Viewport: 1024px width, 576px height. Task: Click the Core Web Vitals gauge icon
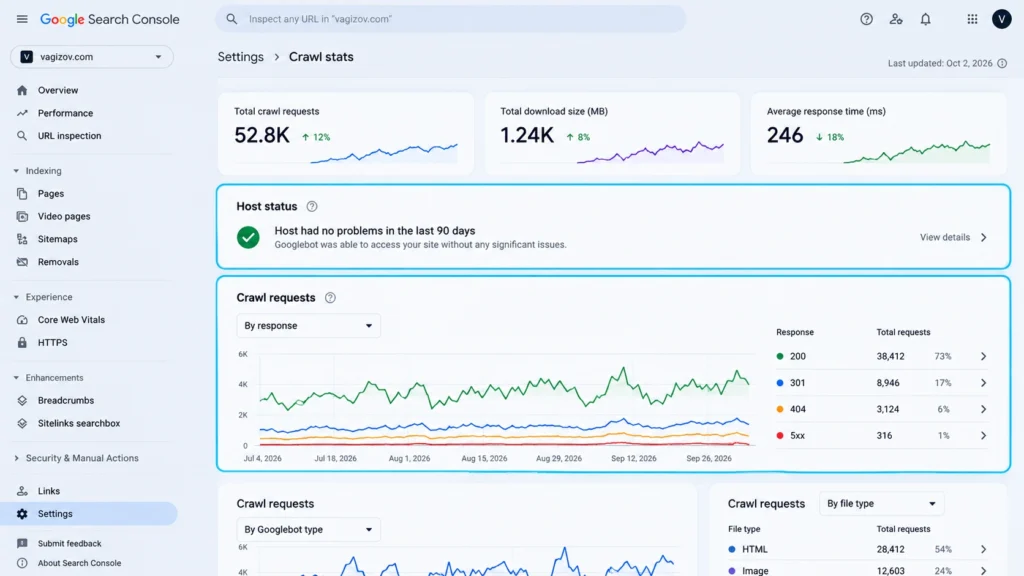tap(22, 320)
